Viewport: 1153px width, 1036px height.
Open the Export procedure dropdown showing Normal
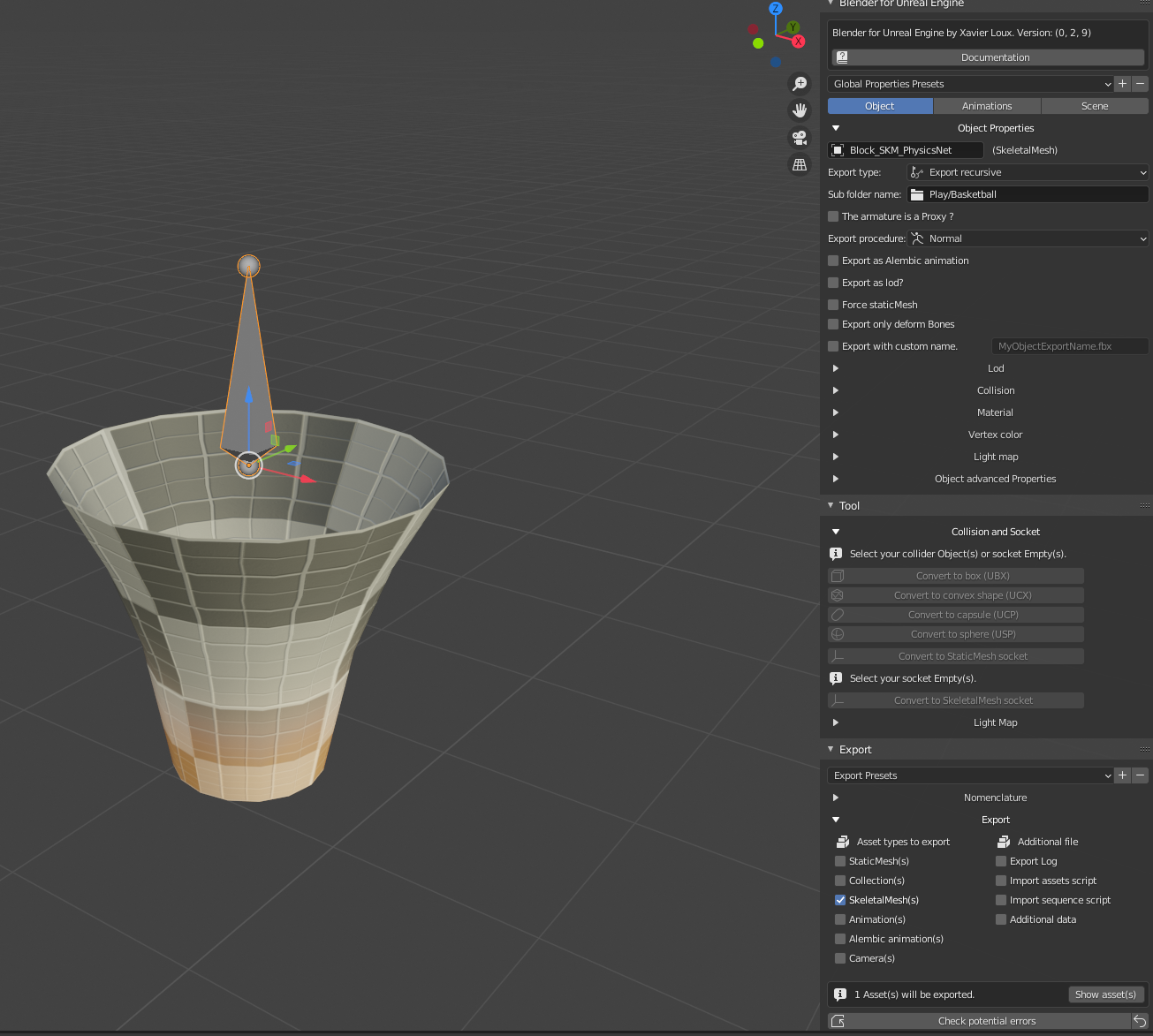tap(1028, 238)
